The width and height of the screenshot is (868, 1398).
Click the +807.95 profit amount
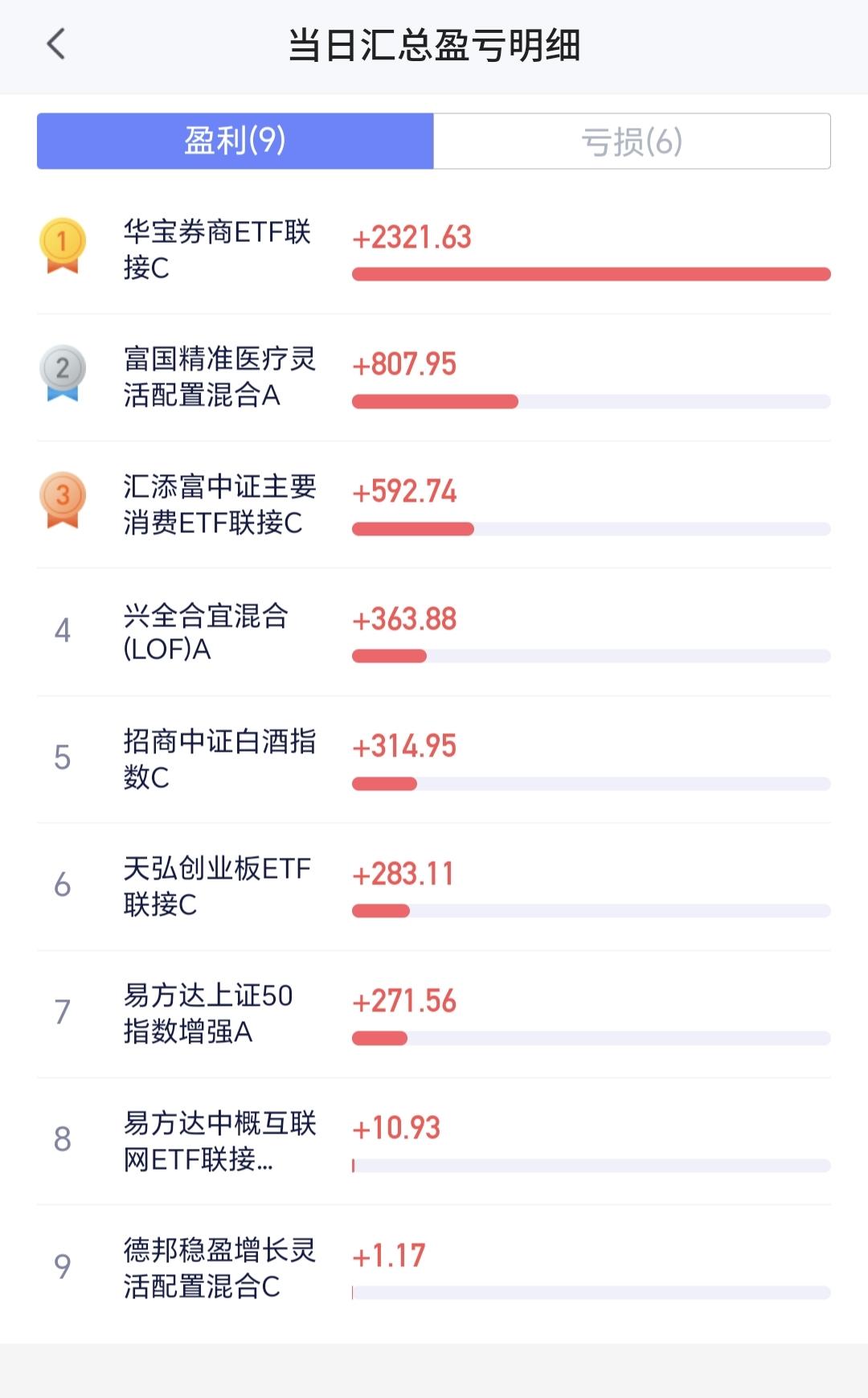pyautogui.click(x=404, y=364)
